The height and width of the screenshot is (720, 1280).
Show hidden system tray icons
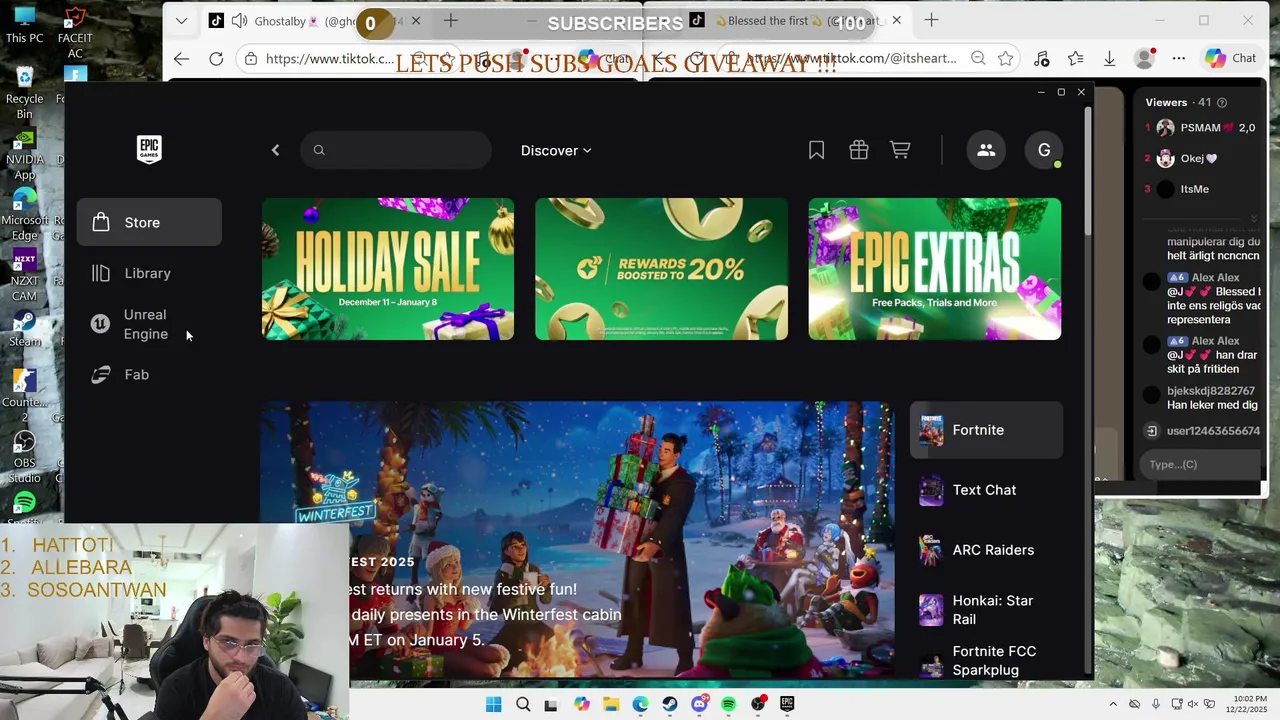point(1112,704)
